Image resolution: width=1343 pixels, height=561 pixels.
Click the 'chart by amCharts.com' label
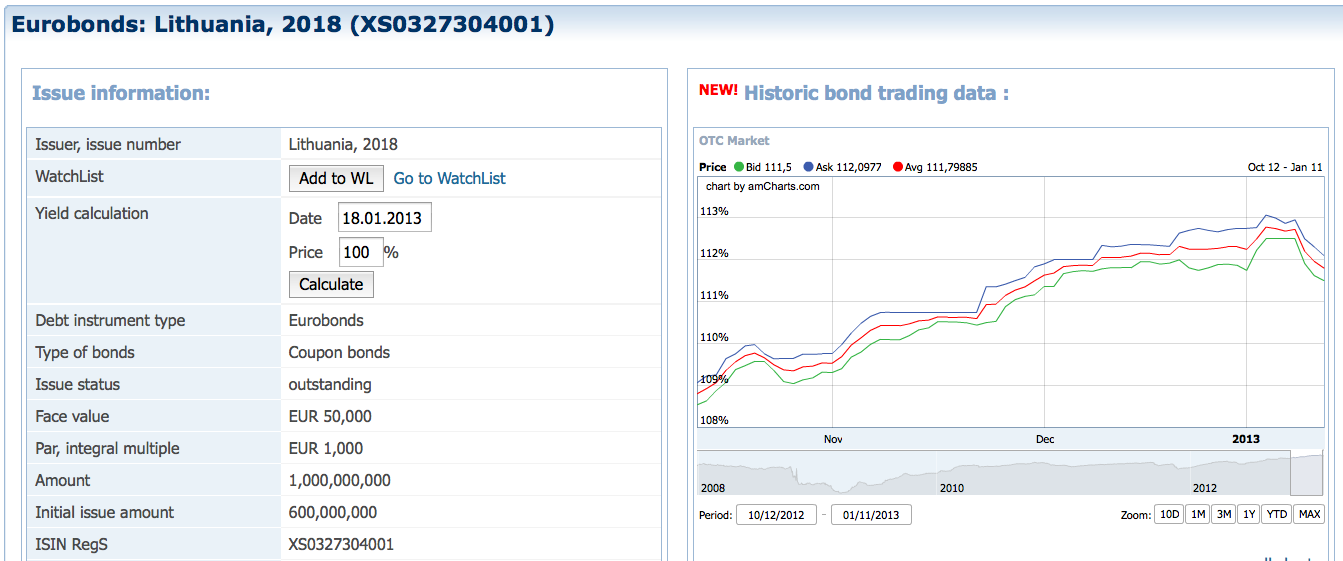click(x=762, y=186)
